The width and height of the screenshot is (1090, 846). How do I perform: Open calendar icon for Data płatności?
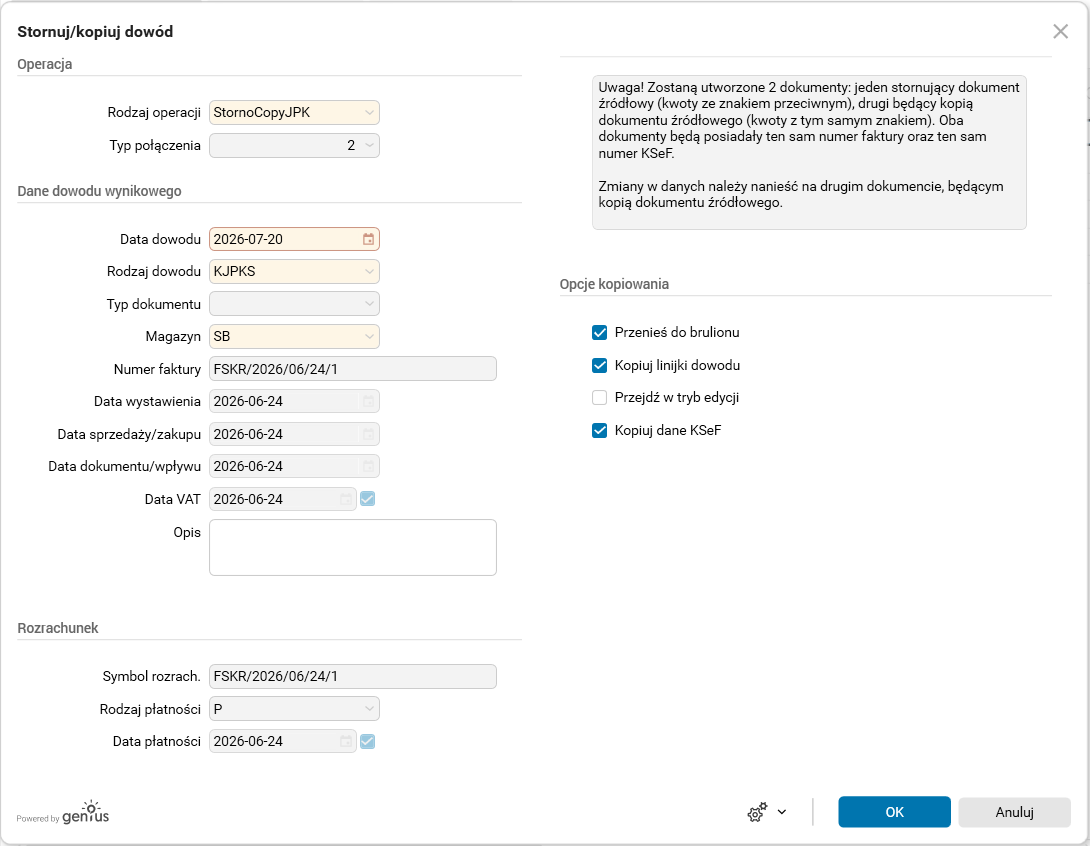[x=345, y=741]
